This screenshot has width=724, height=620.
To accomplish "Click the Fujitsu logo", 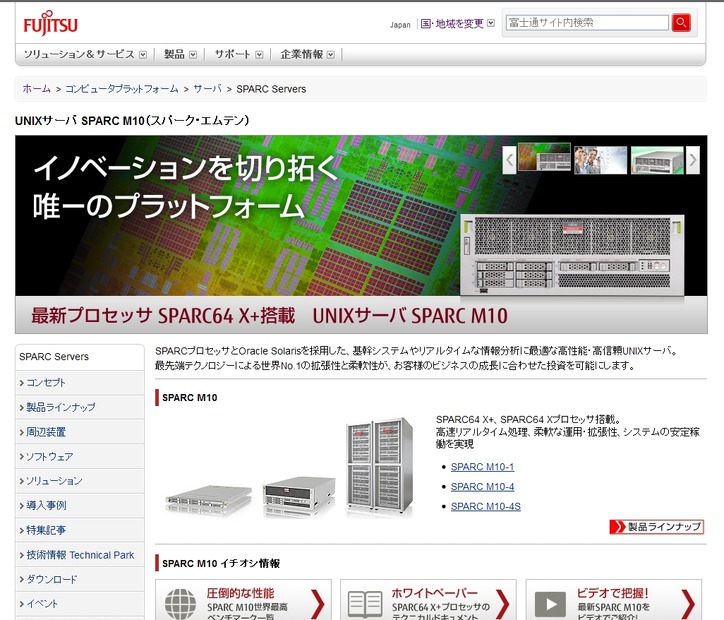I will (51, 23).
